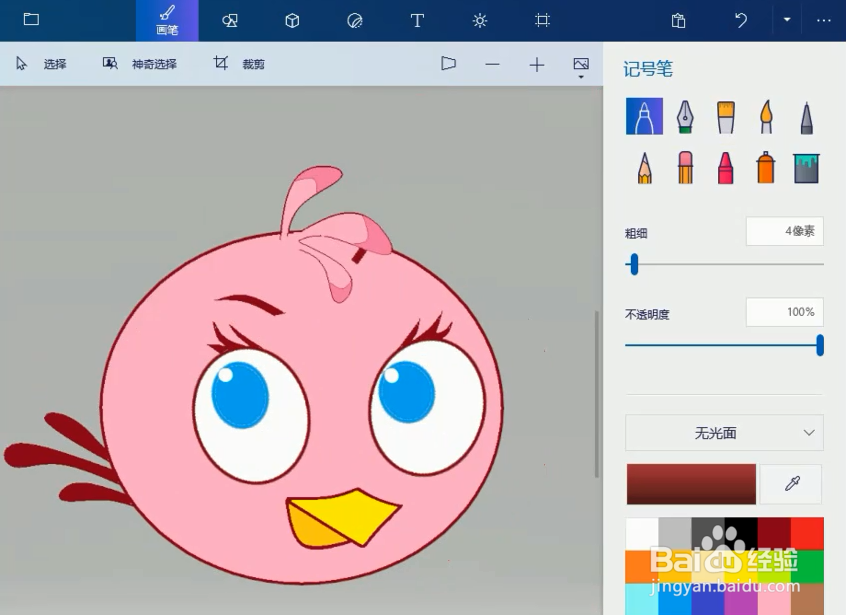Viewport: 846px width, 615px height.
Task: Choose the Crop (裁剪) tool
Action: [x=238, y=64]
